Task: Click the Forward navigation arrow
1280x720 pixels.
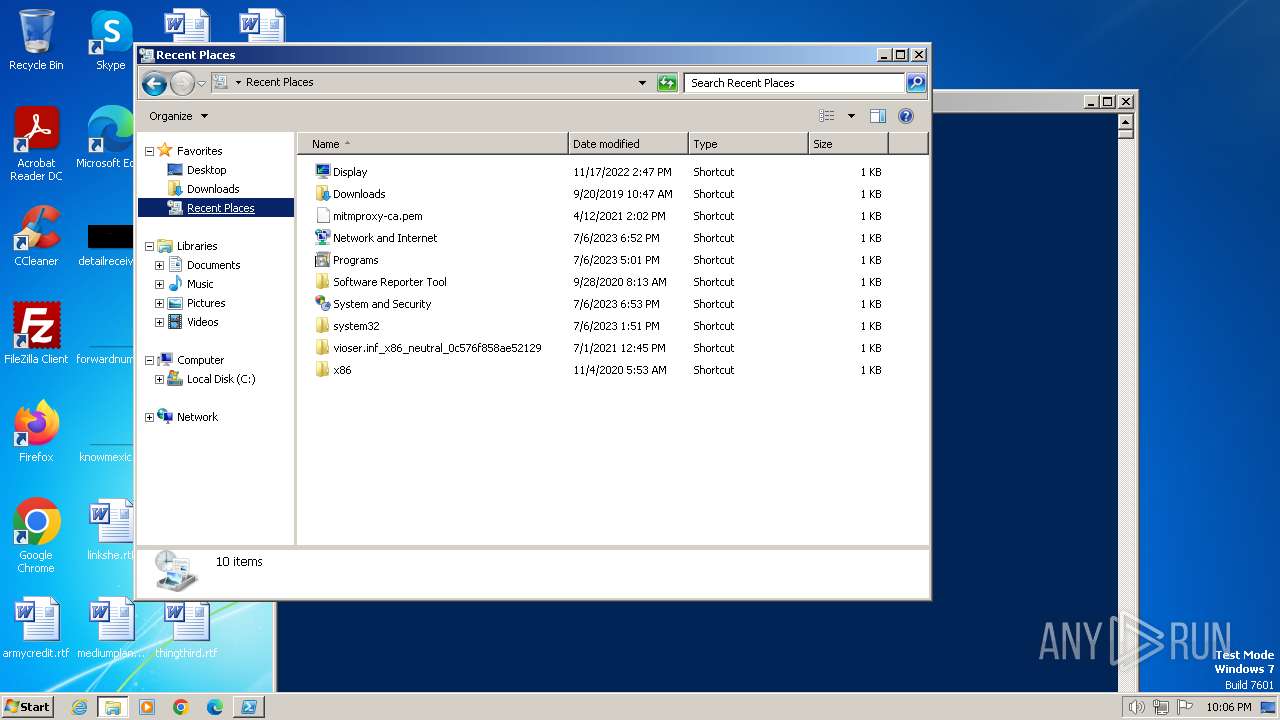Action: click(182, 83)
